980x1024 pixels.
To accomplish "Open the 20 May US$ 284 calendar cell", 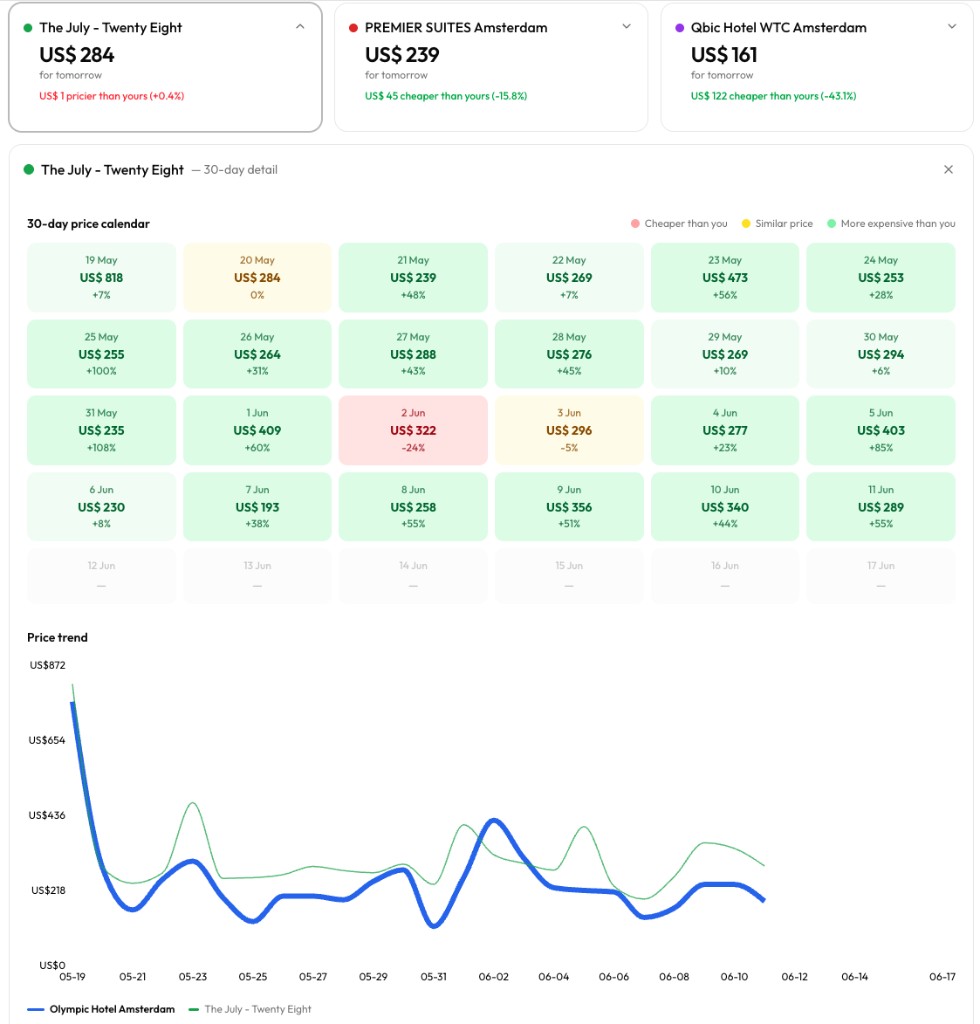I will point(257,278).
